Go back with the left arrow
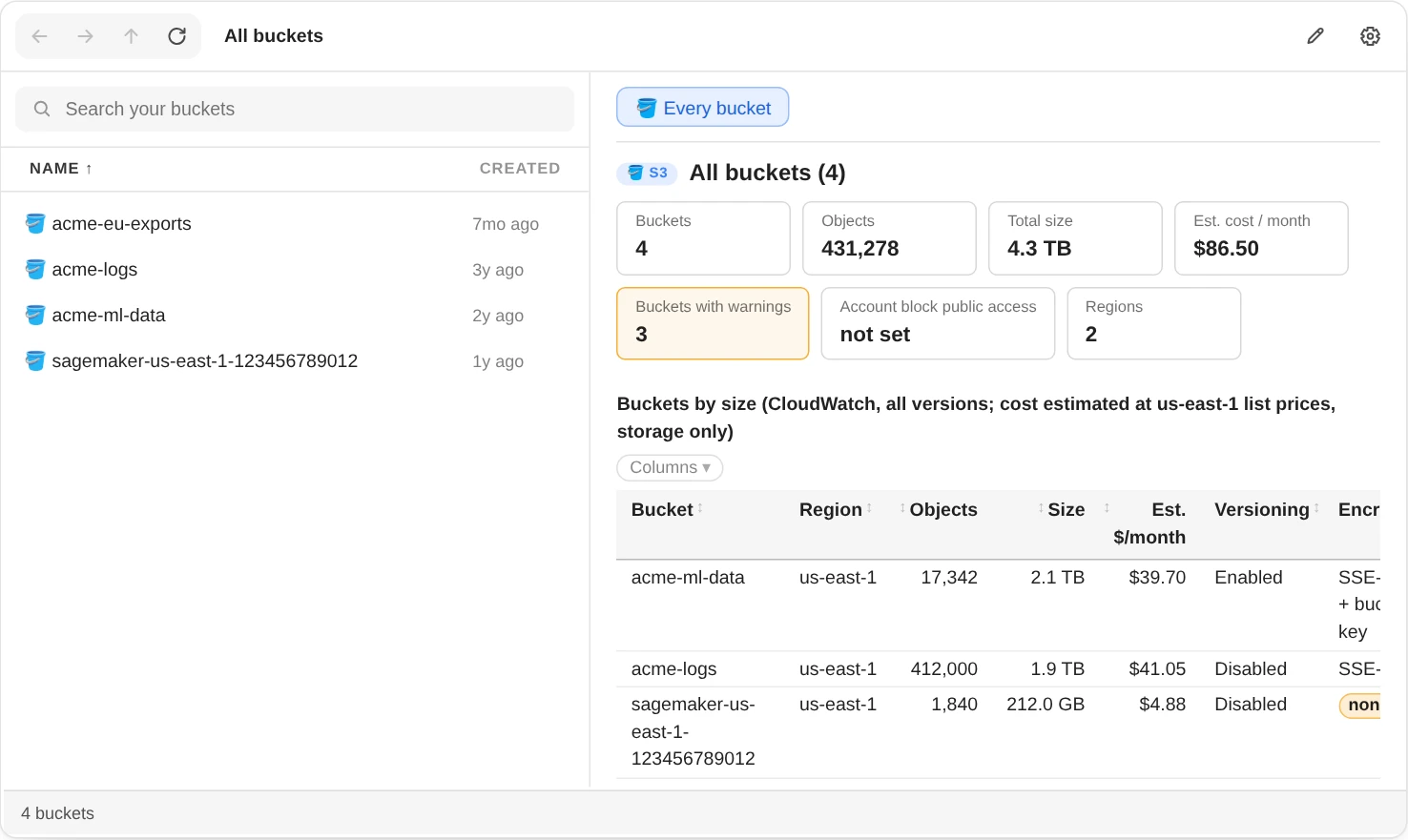 [40, 36]
